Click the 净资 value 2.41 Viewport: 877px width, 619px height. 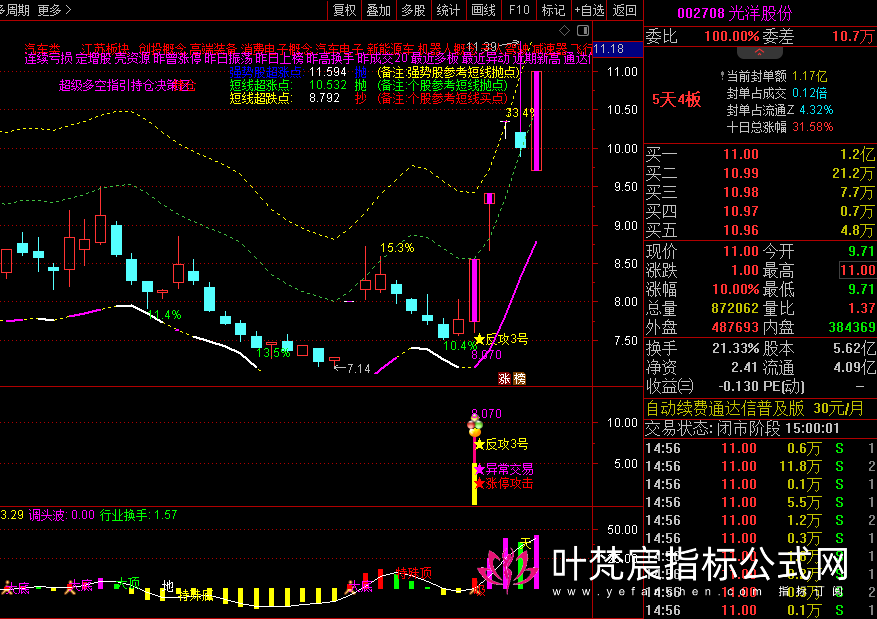[x=745, y=368]
